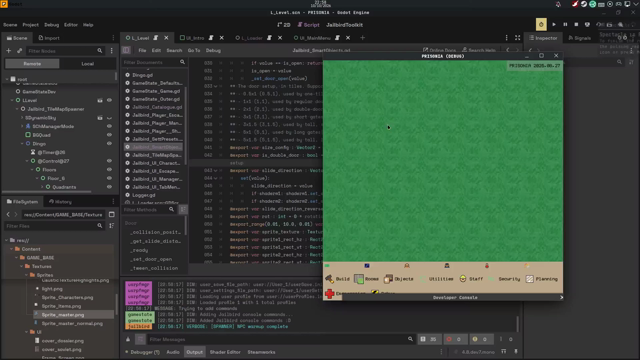
Task: Toggle visibility of Floor_6 node
Action: (x=109, y=178)
